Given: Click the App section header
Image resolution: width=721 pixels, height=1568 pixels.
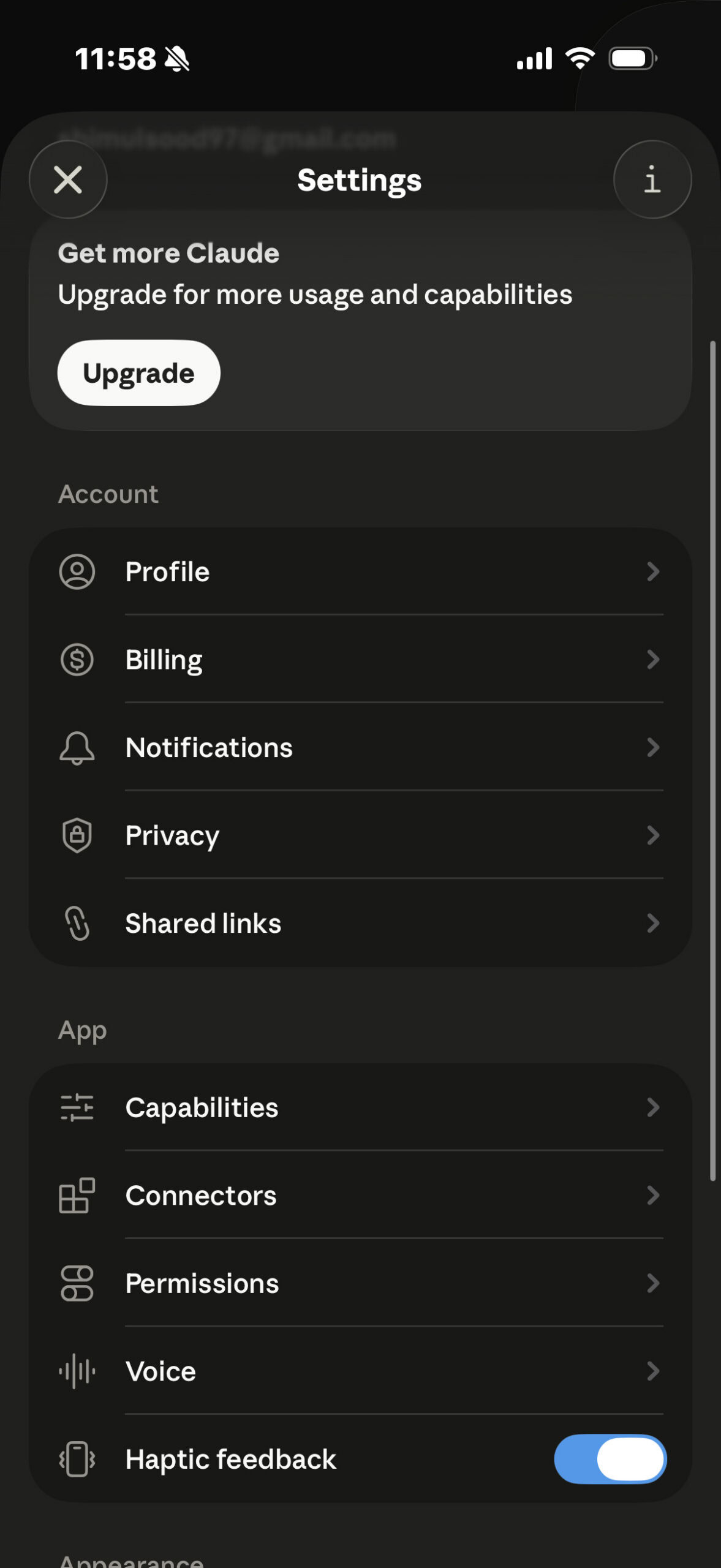Looking at the screenshot, I should (x=82, y=1031).
